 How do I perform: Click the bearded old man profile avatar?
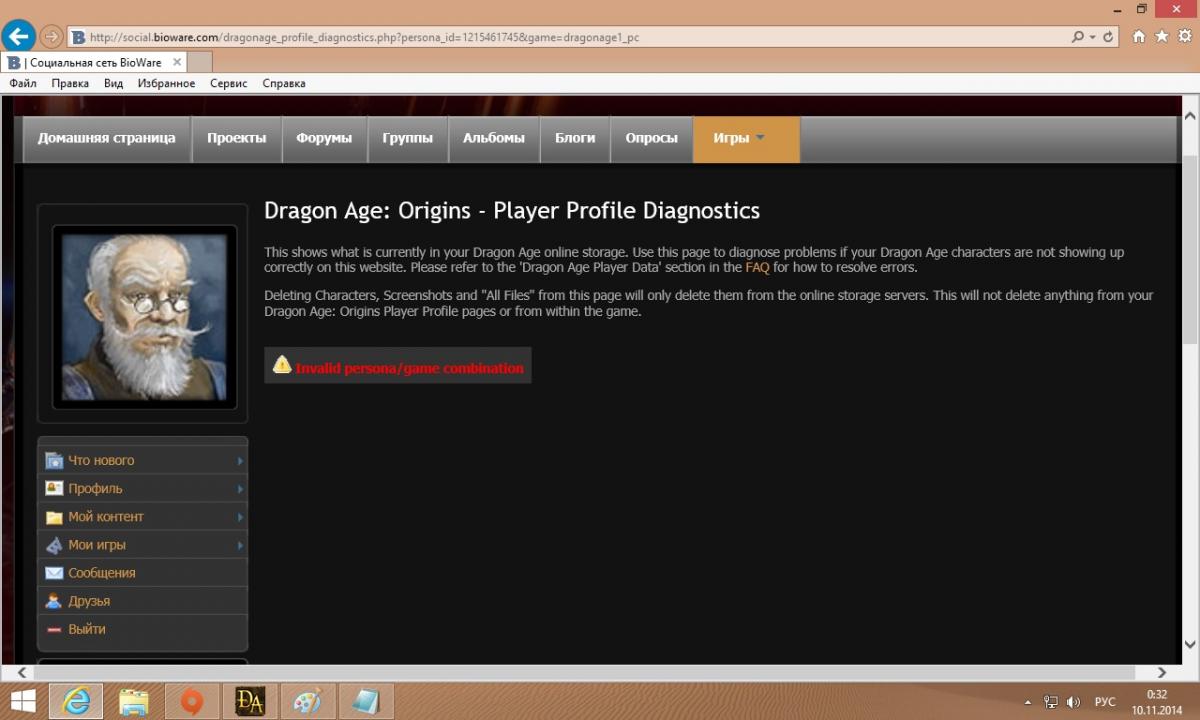coord(144,316)
